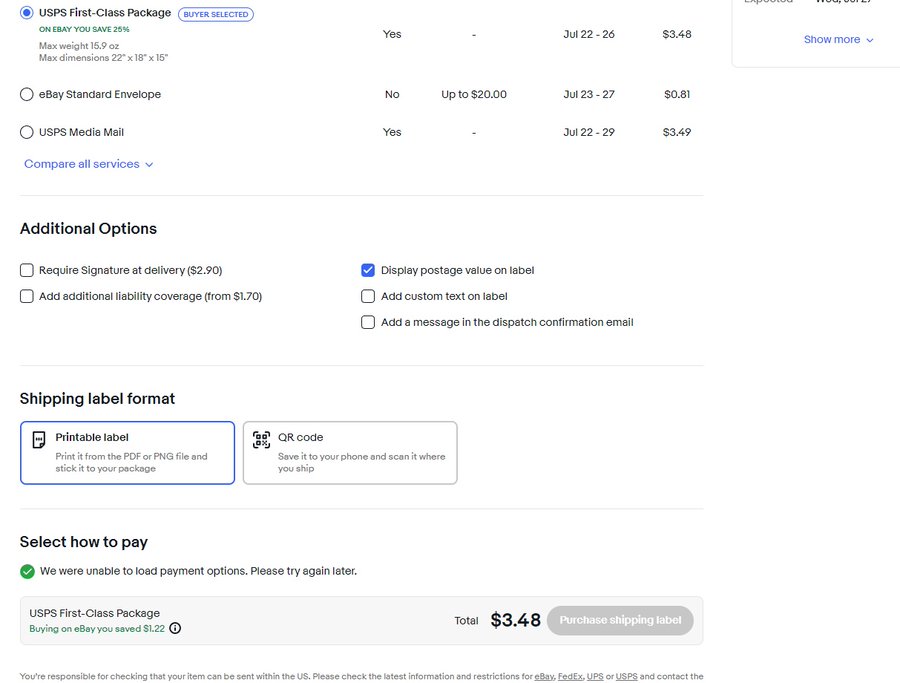This screenshot has width=900, height=683.
Task: Click Select how to pay heading
Action: click(x=84, y=542)
